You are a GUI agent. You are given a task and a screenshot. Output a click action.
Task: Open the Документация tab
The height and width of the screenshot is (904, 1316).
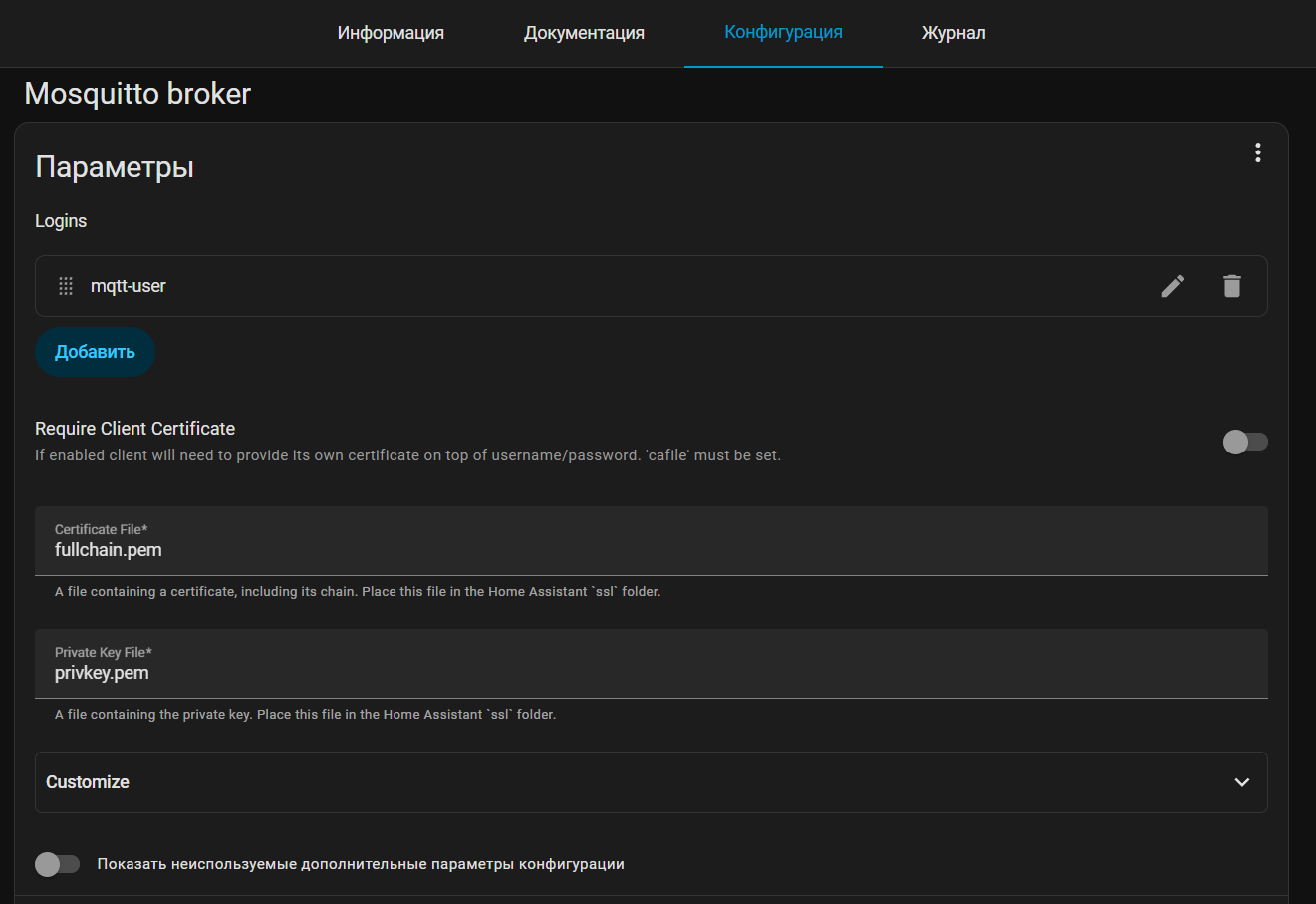click(x=584, y=33)
